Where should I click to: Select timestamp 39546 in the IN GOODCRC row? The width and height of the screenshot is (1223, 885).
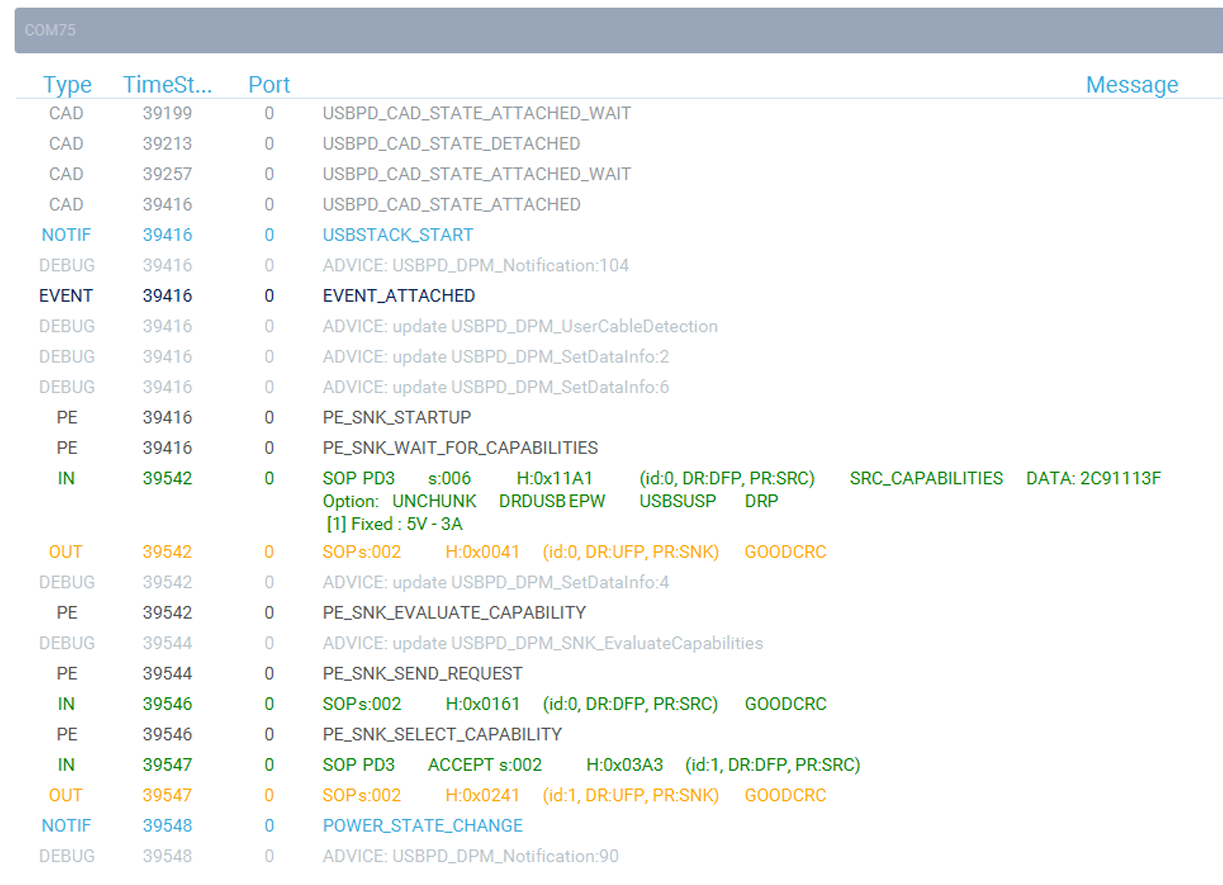point(167,704)
